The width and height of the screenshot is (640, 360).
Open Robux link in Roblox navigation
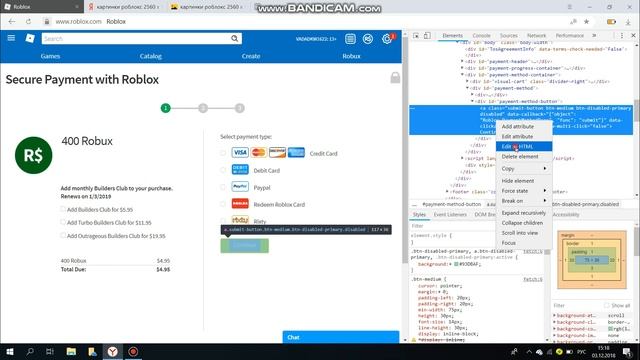[x=351, y=56]
